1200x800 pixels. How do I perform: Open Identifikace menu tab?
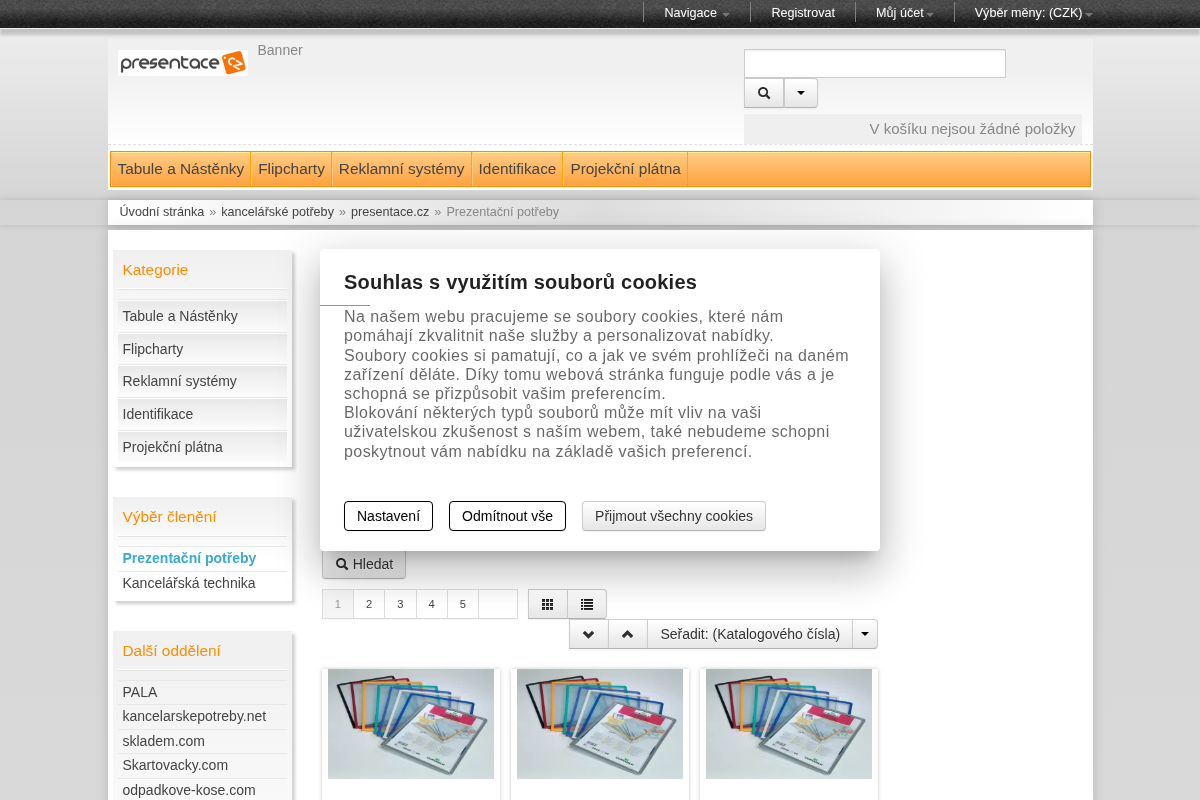pyautogui.click(x=517, y=169)
